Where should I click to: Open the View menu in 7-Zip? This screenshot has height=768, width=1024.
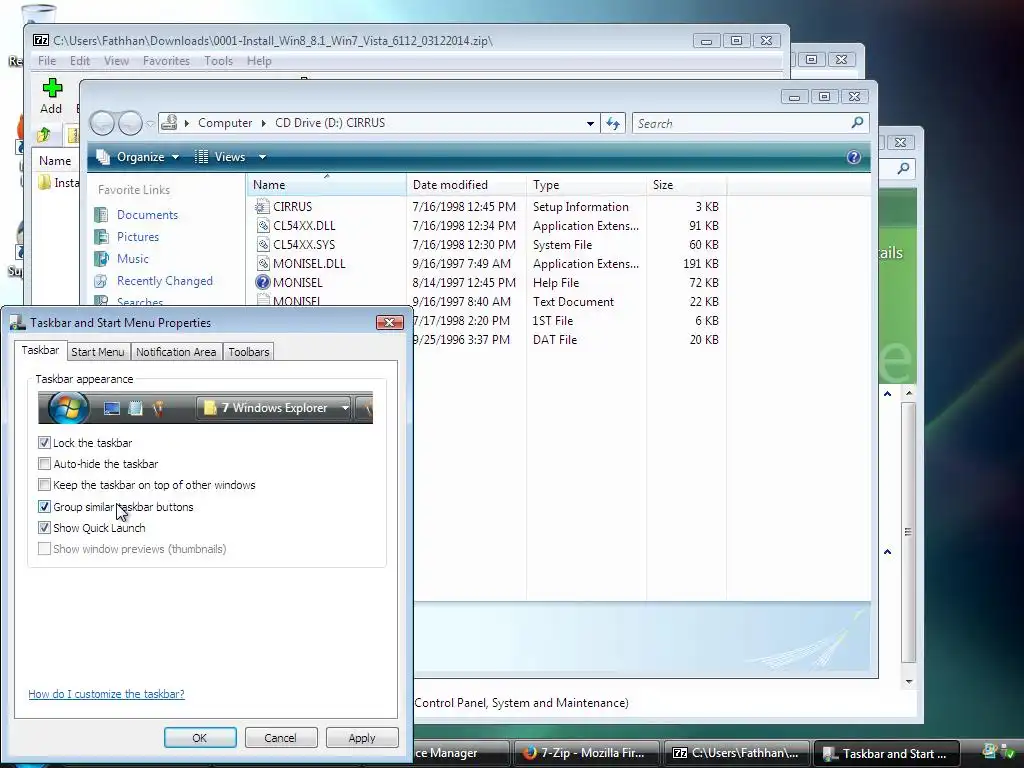click(116, 61)
